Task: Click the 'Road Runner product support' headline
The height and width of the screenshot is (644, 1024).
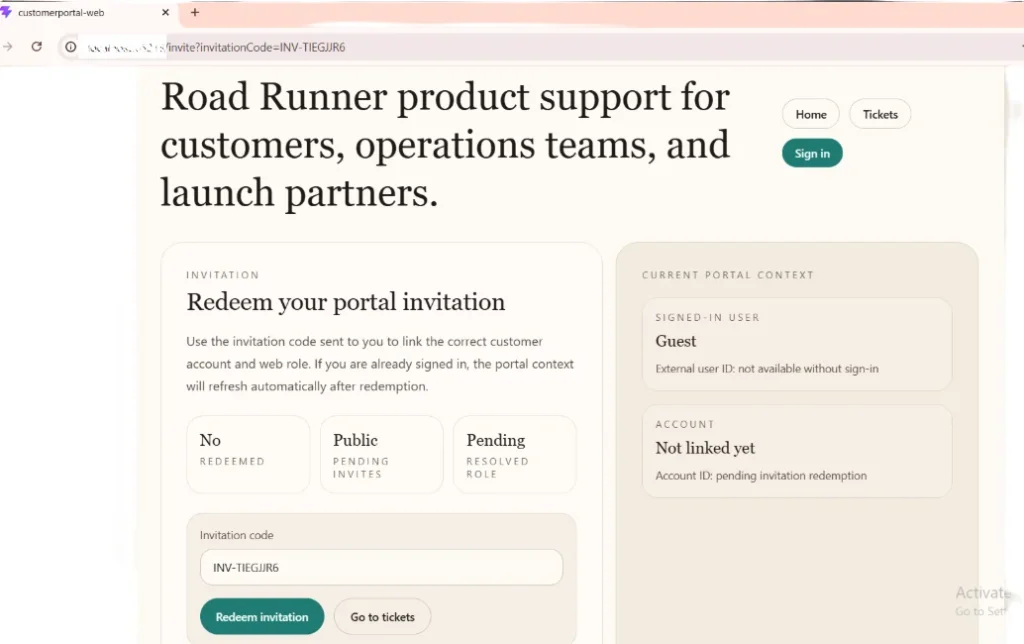Action: pyautogui.click(x=445, y=144)
